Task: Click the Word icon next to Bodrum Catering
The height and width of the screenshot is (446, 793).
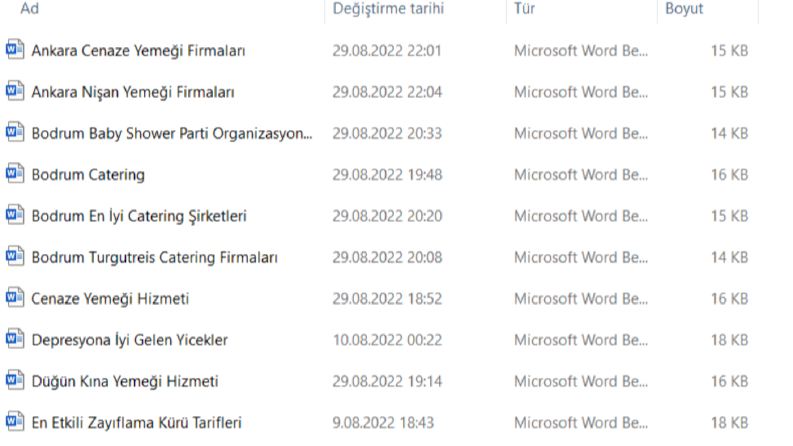Action: click(15, 174)
